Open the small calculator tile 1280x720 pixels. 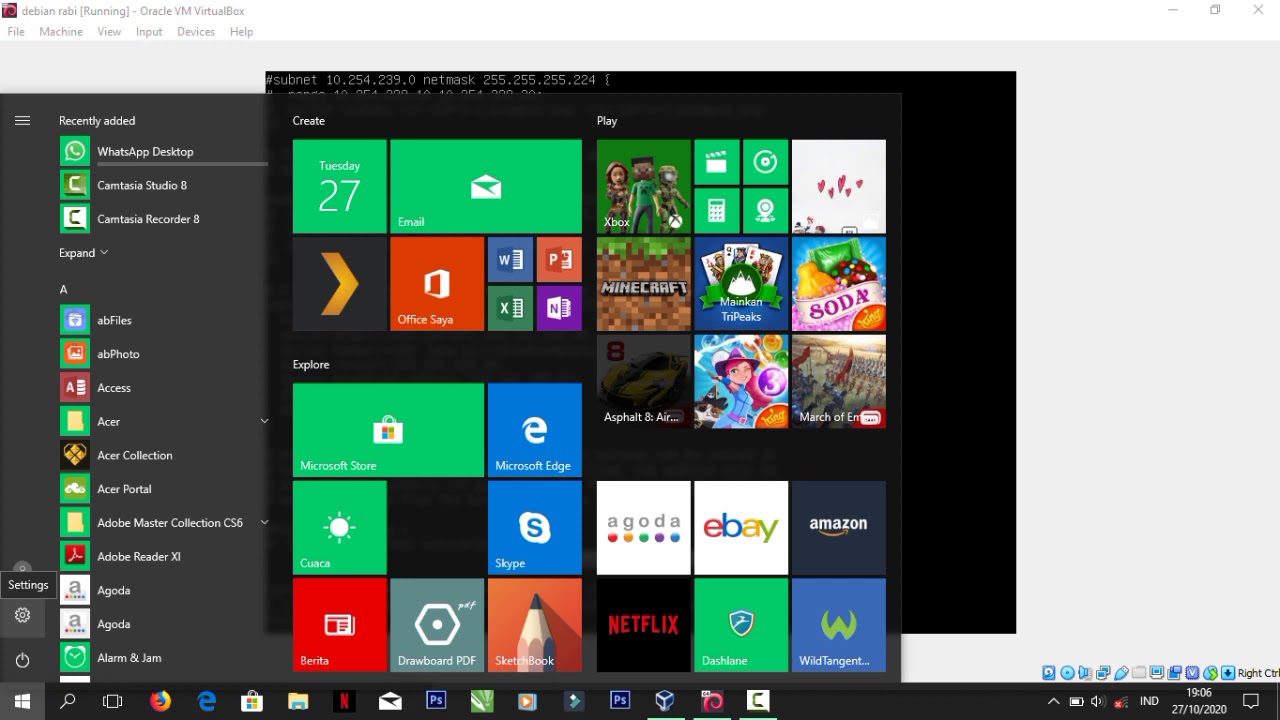coord(716,211)
